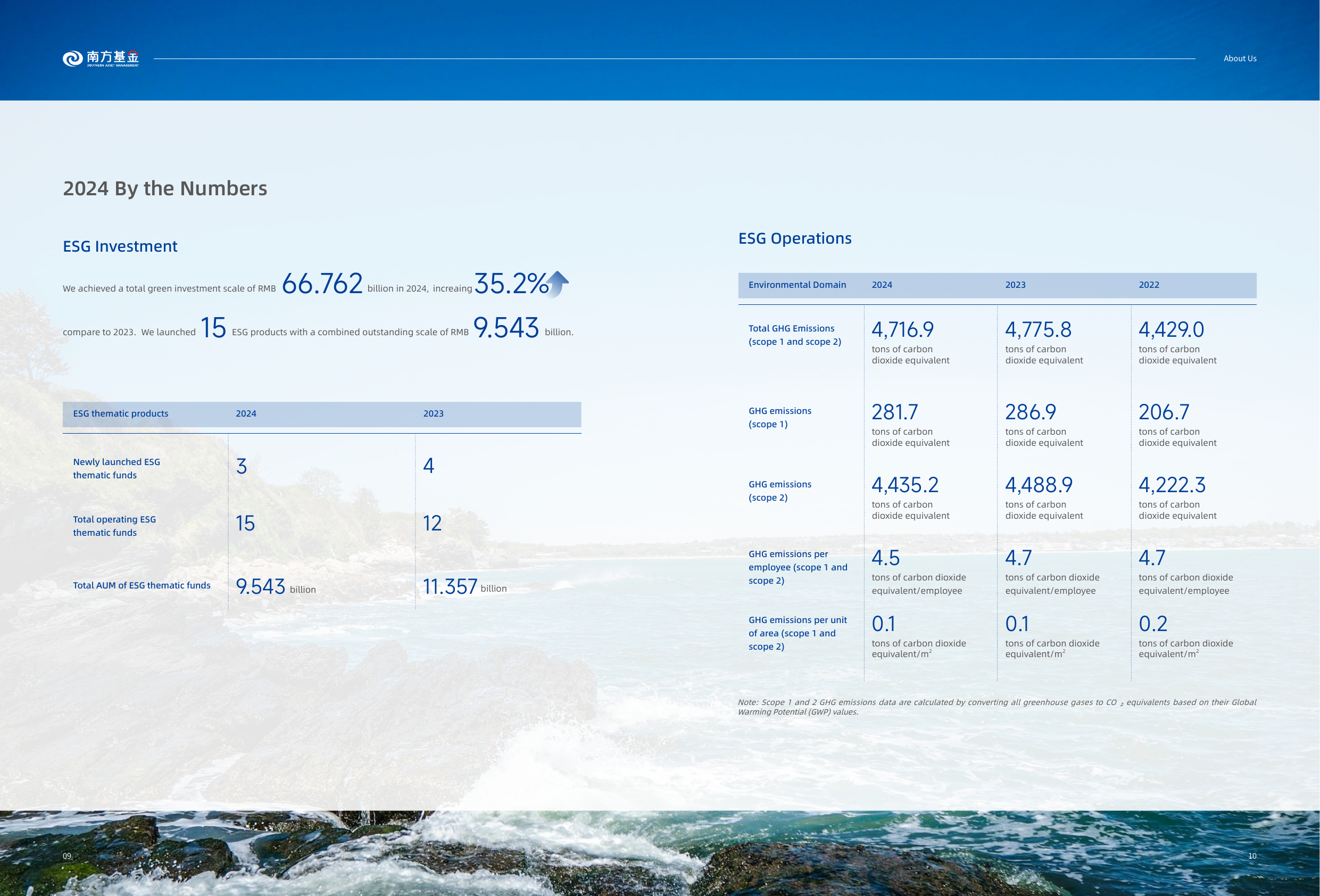Click the 4,429.0 total emissions value
The image size is (1320, 896).
tap(1170, 329)
